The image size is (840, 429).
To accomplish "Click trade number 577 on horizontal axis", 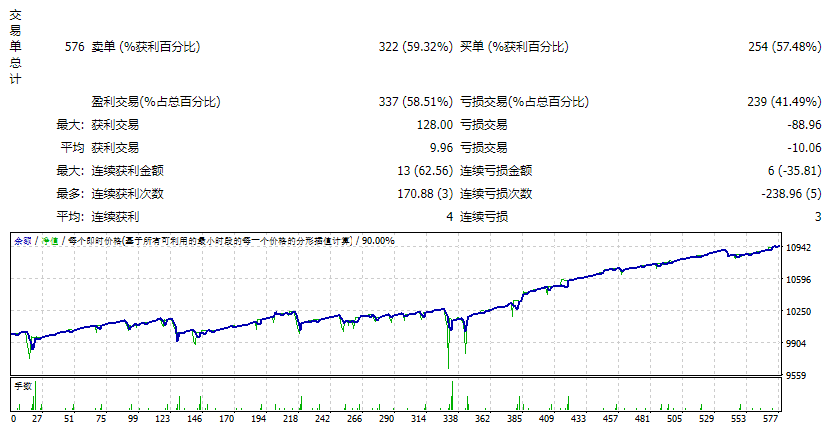I will coord(770,419).
